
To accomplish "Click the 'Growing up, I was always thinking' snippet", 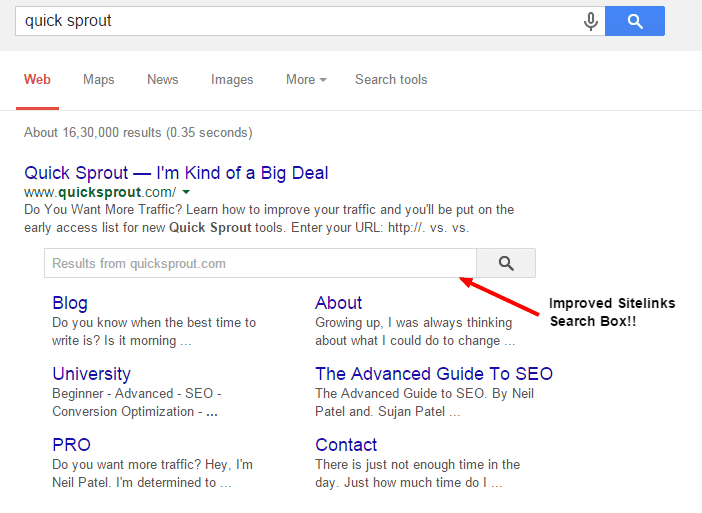I will tap(415, 331).
